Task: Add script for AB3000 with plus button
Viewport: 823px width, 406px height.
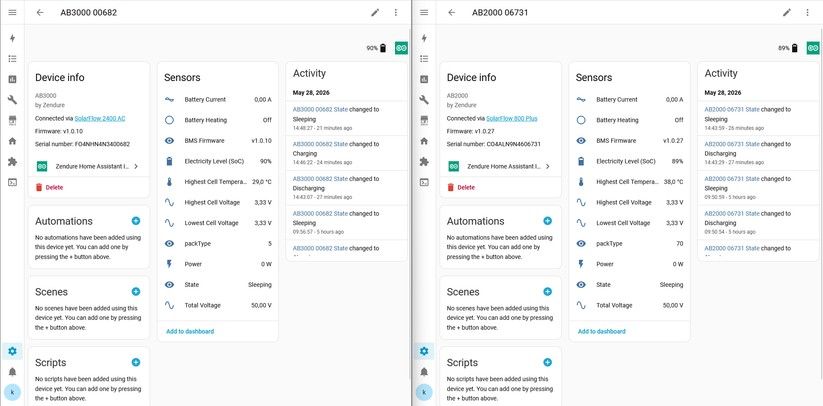Action: (x=136, y=362)
